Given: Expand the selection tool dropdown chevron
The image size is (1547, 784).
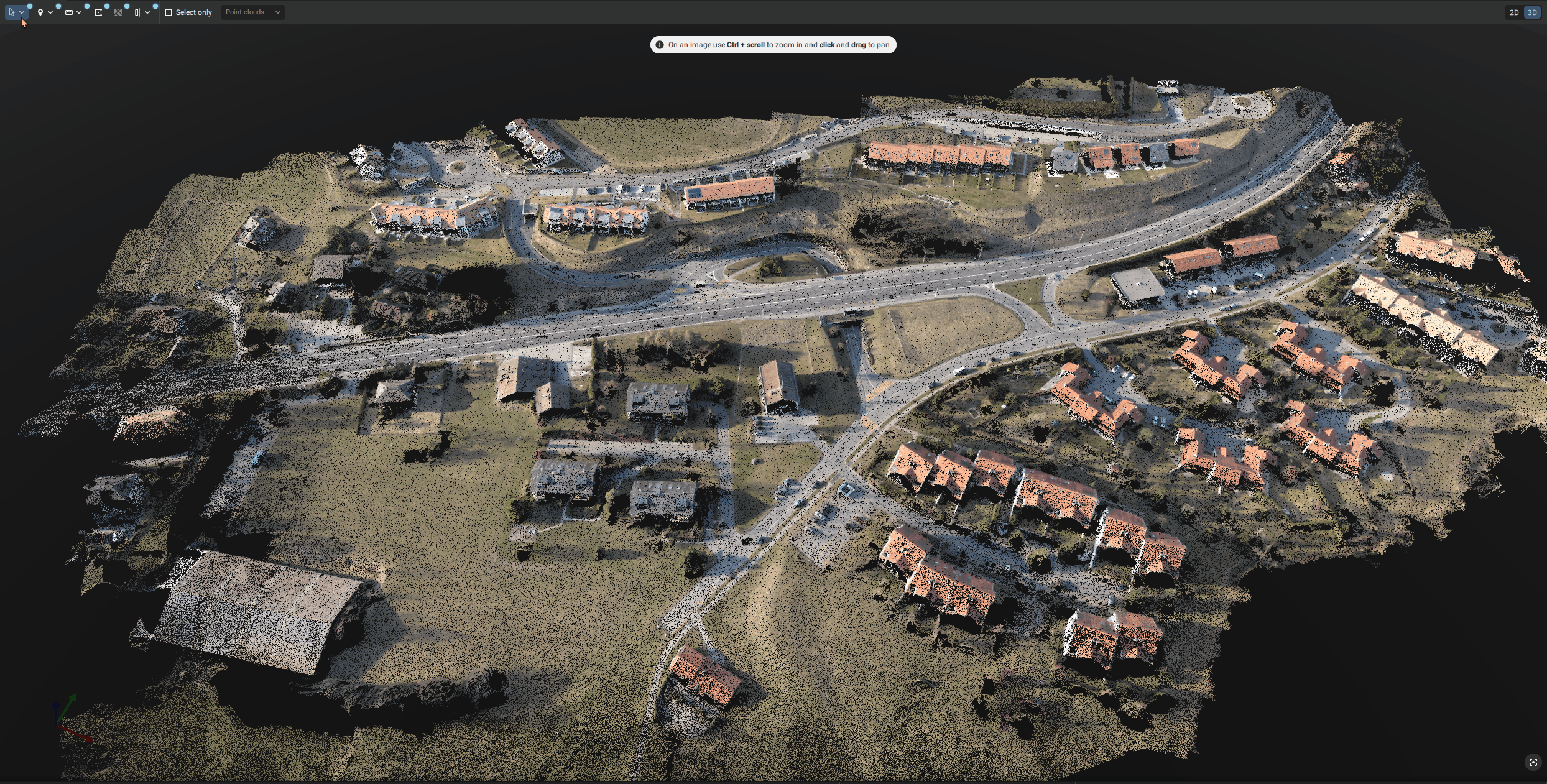Looking at the screenshot, I should click(22, 12).
